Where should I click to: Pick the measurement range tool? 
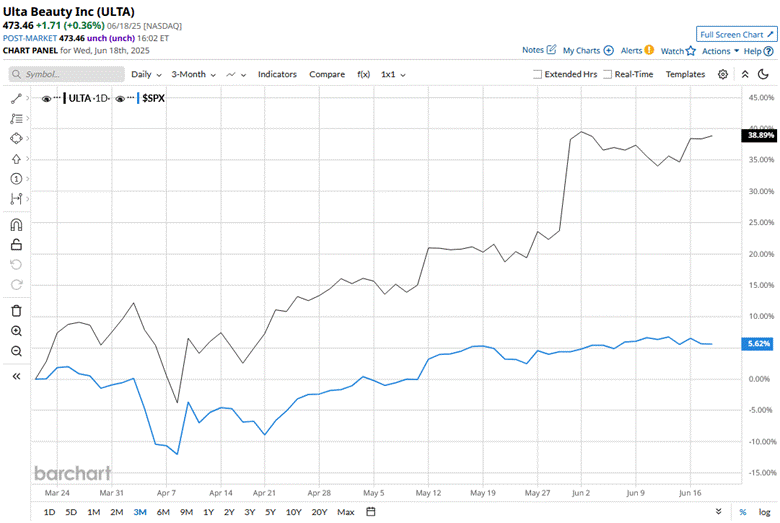(16, 199)
